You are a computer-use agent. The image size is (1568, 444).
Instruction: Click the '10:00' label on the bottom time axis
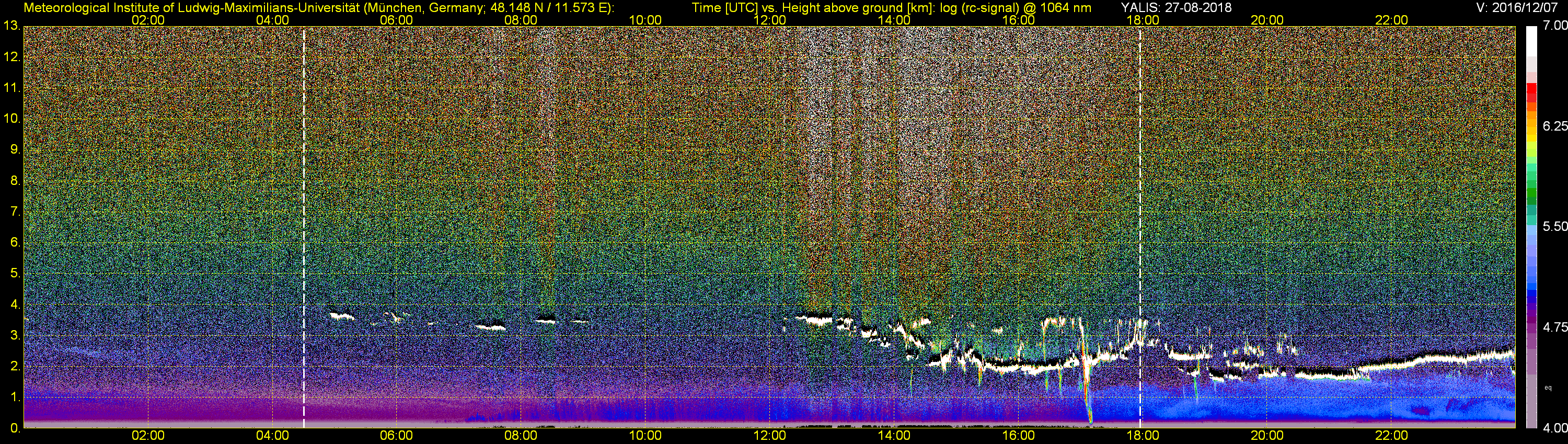[645, 436]
